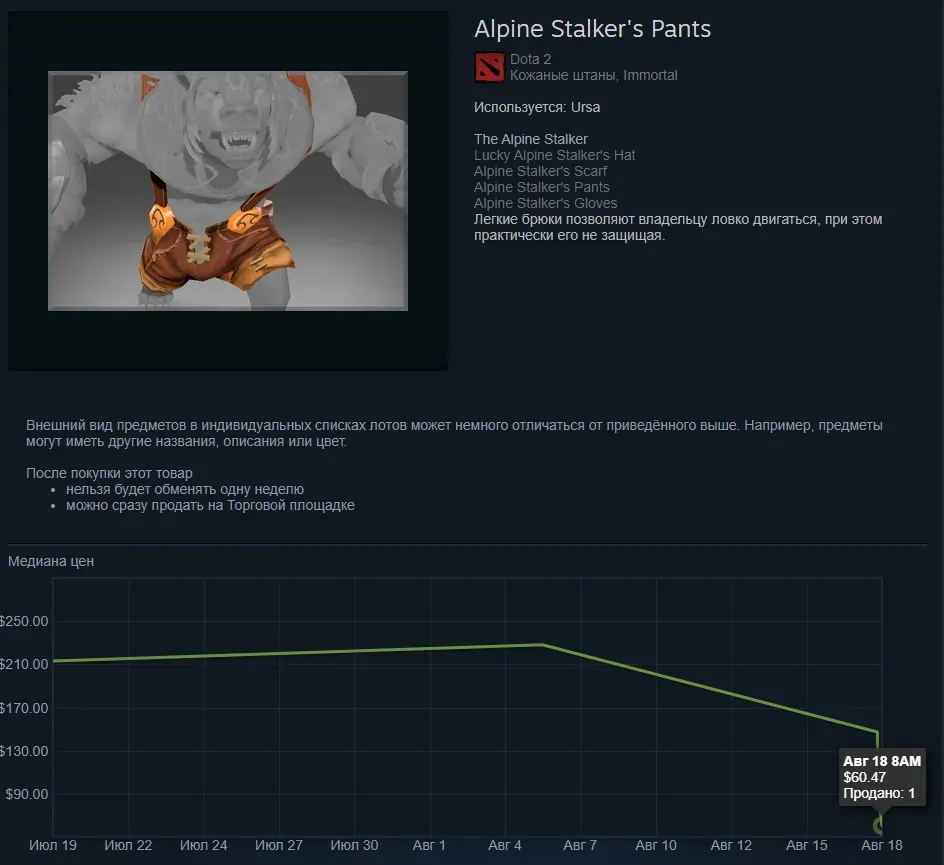Click the Авг 12 date label
This screenshot has height=865, width=944.
[x=731, y=845]
